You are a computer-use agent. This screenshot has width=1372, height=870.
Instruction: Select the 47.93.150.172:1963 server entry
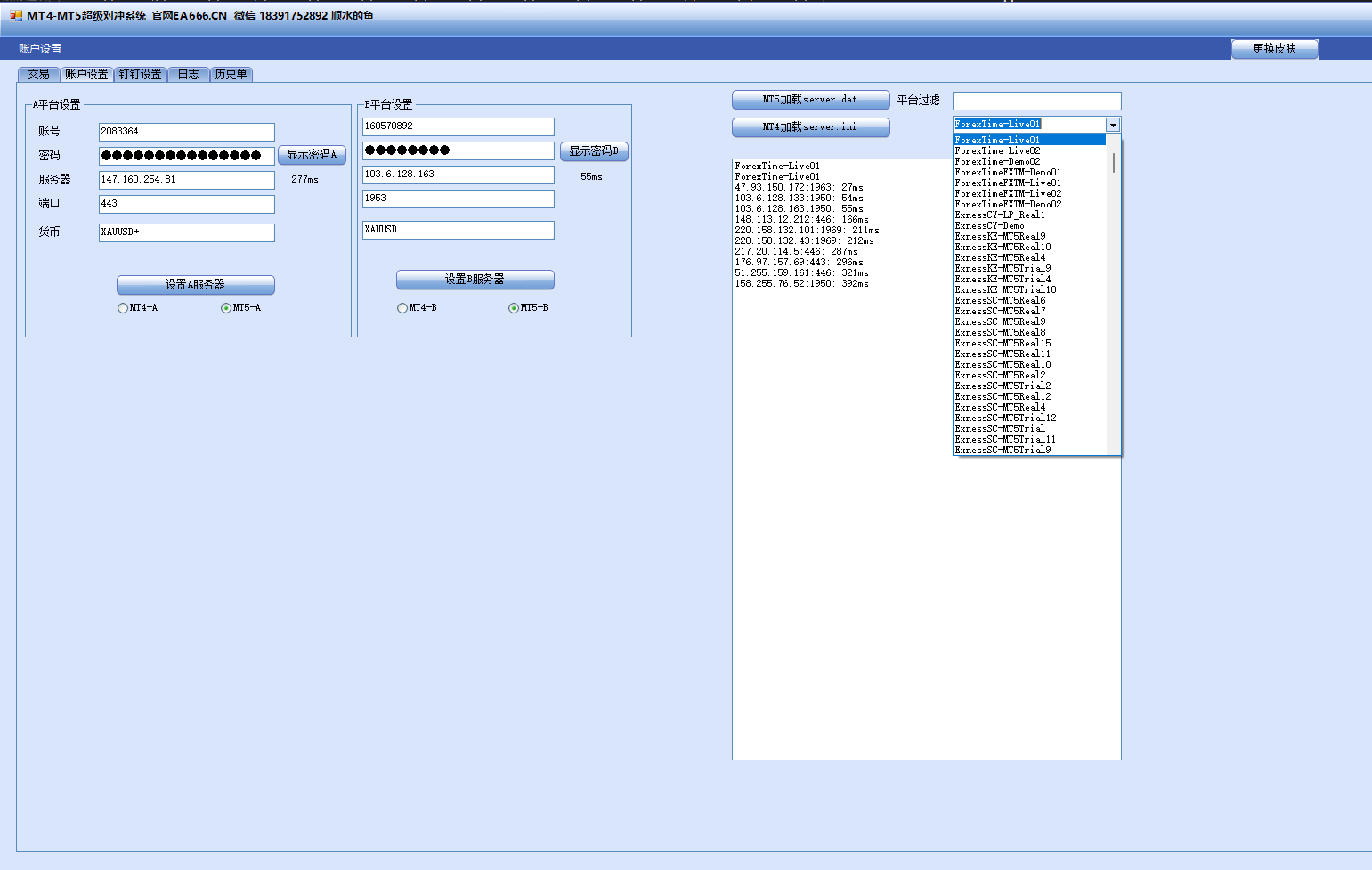tap(799, 188)
